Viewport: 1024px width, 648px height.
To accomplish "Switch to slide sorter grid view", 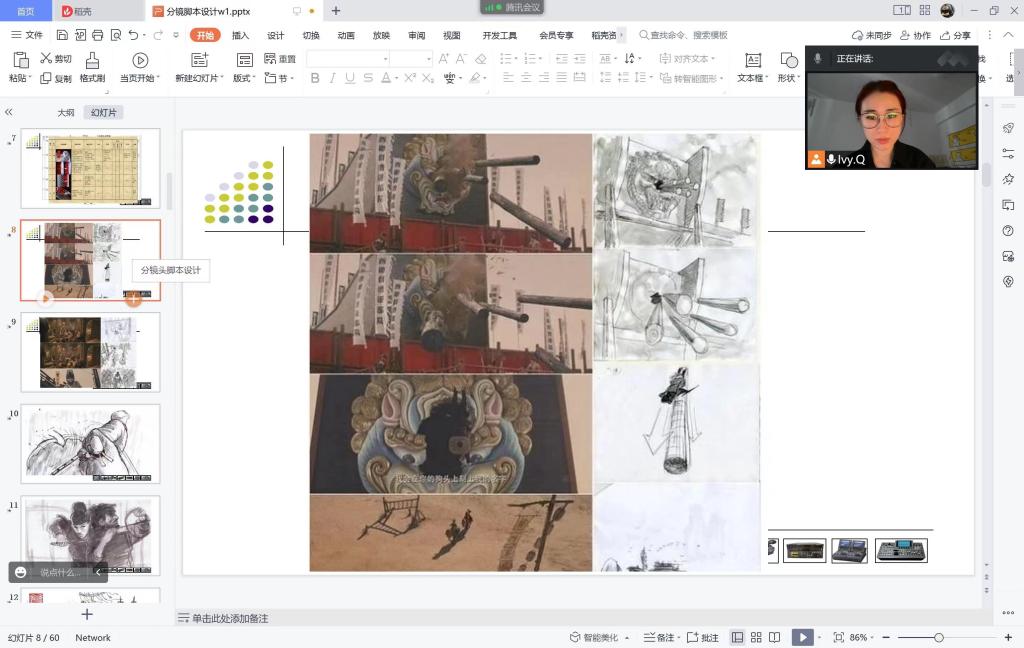I will pyautogui.click(x=757, y=637).
